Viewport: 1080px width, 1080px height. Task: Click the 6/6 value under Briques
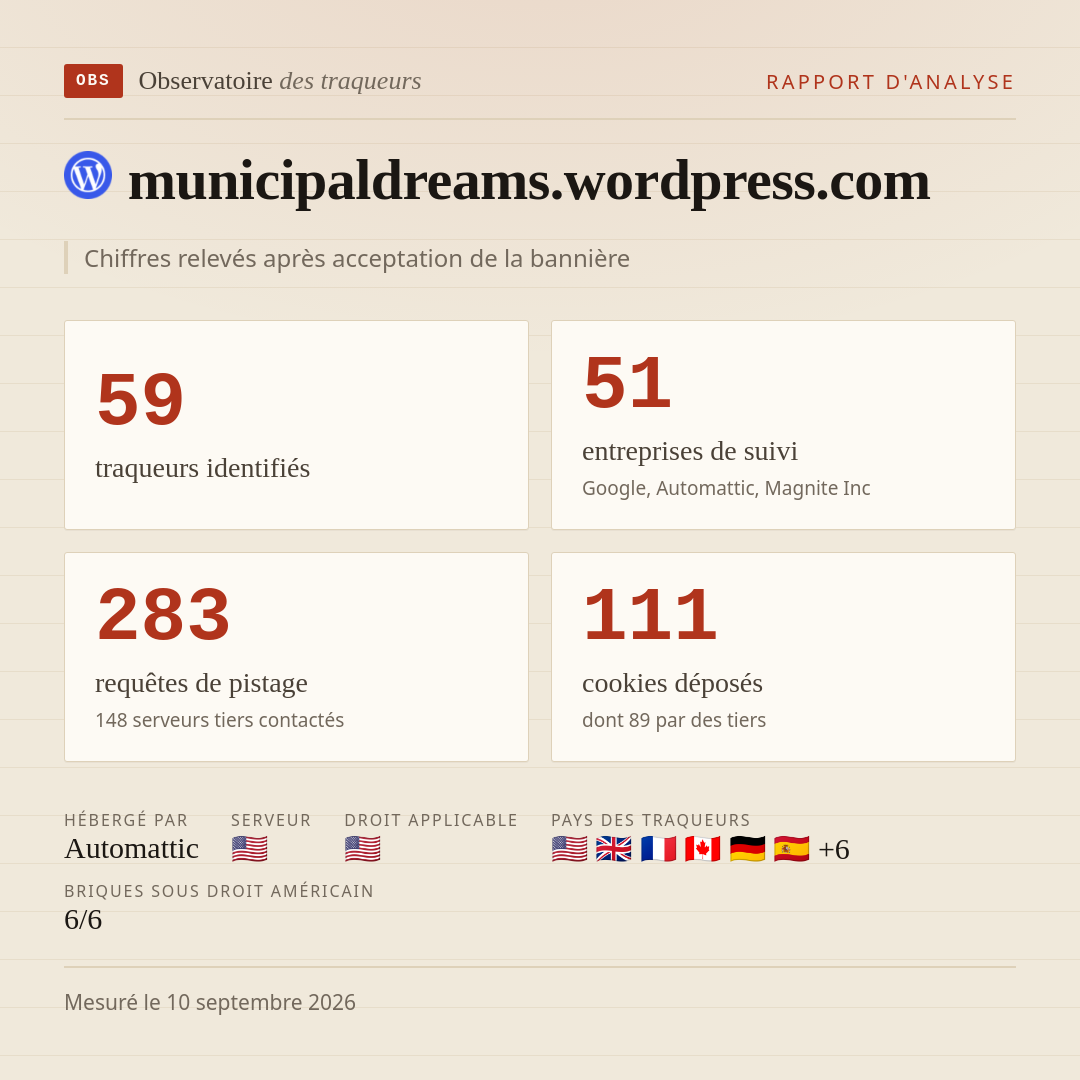pos(83,920)
